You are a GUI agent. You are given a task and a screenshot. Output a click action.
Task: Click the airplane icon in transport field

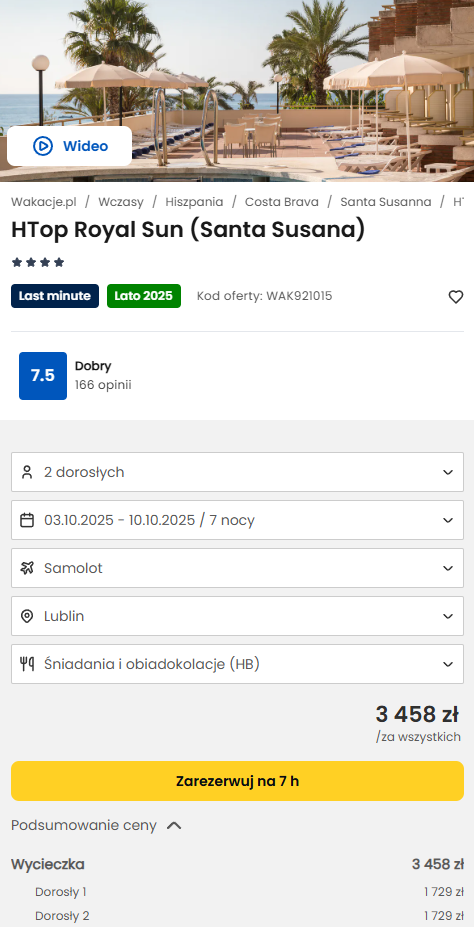pos(27,568)
